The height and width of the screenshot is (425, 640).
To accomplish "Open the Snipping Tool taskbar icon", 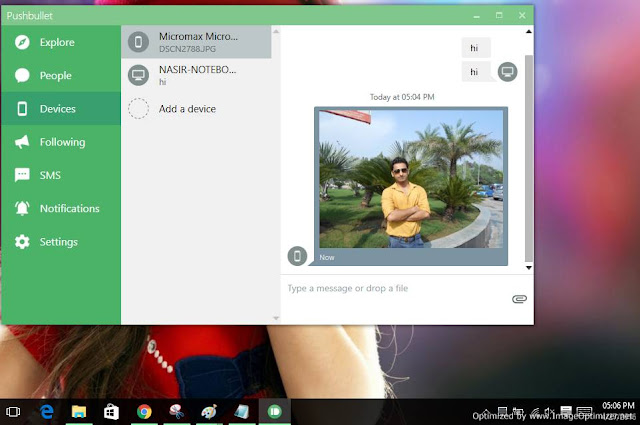I will tap(176, 412).
